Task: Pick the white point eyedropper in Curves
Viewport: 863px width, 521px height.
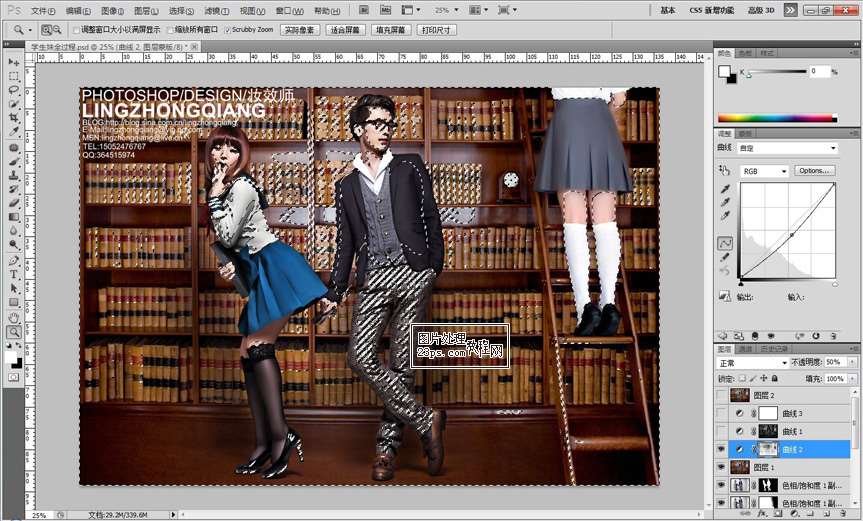Action: coord(725,216)
